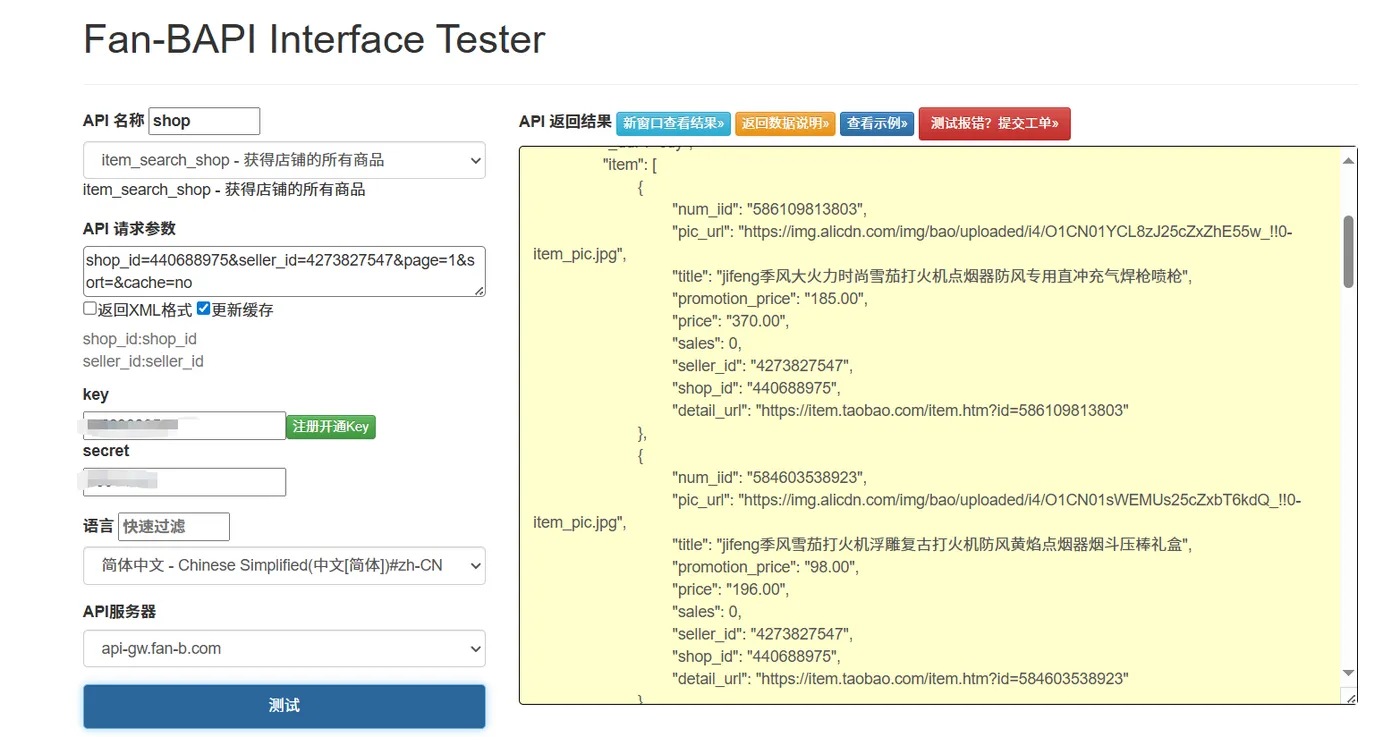Run the blue 测试 button
This screenshot has width=1400, height=737.
(284, 705)
